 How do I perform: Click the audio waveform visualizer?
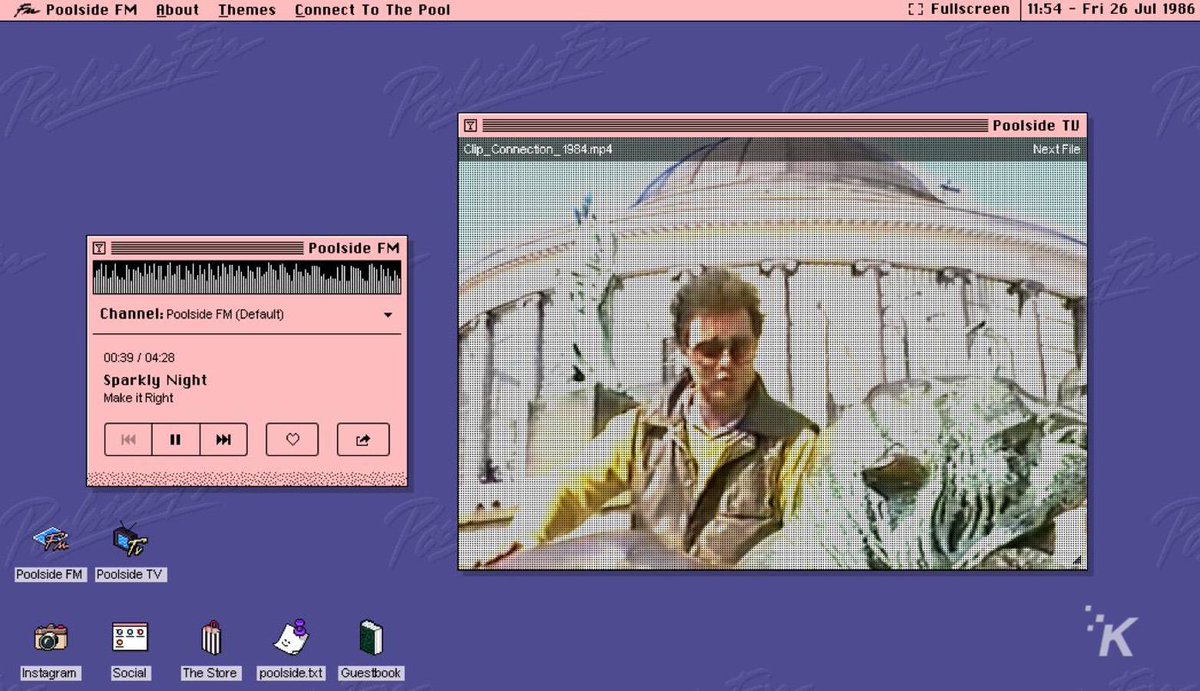247,278
